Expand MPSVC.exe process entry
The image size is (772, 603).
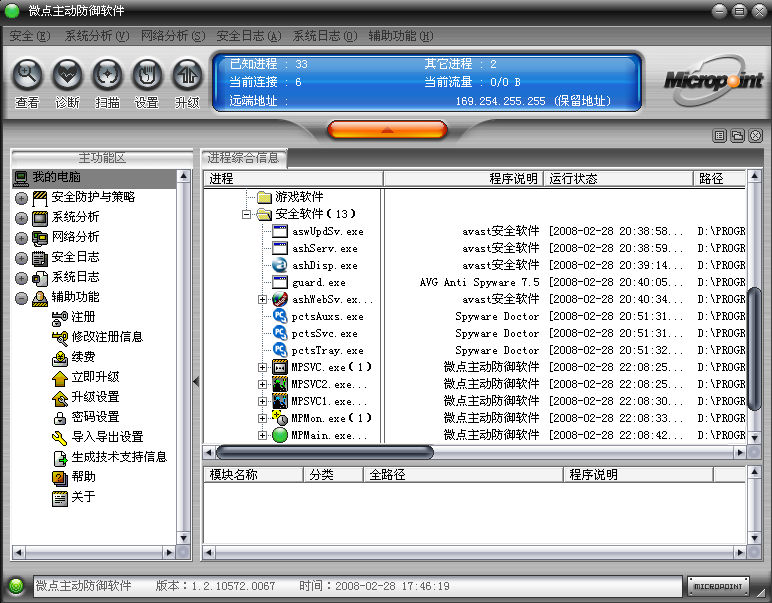pyautogui.click(x=263, y=367)
